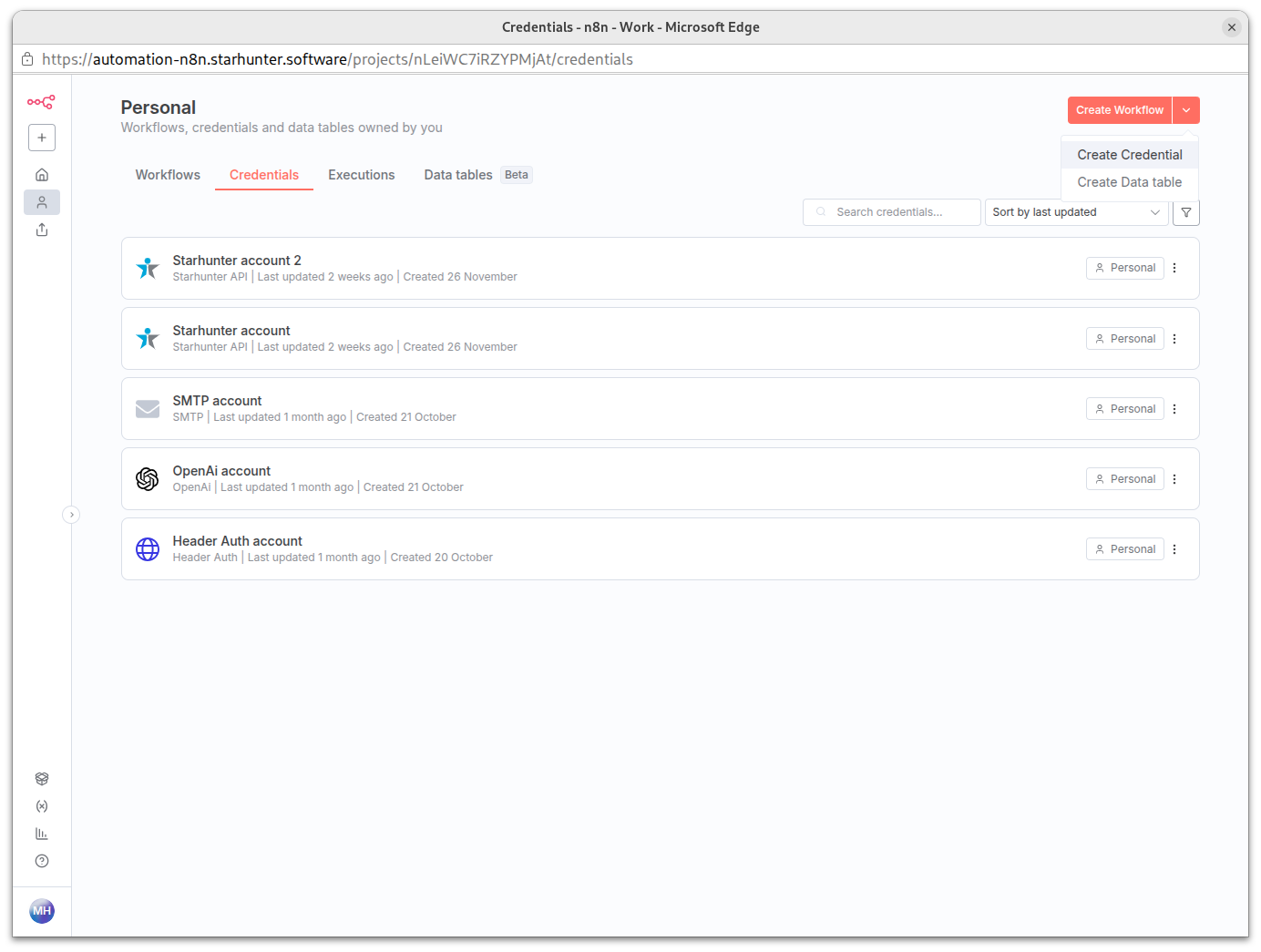Click the Personal page heading

159,107
